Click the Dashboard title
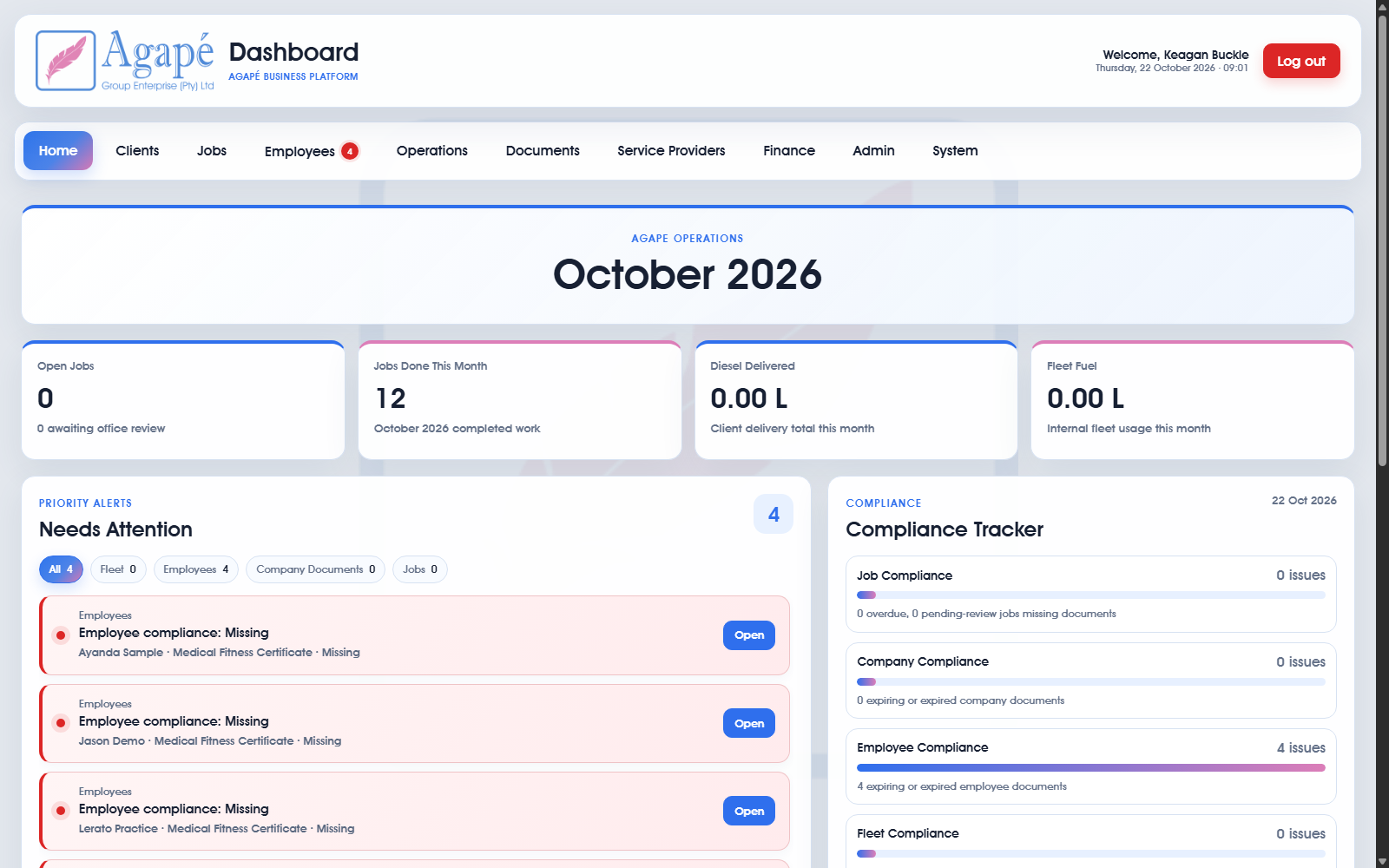 293,52
